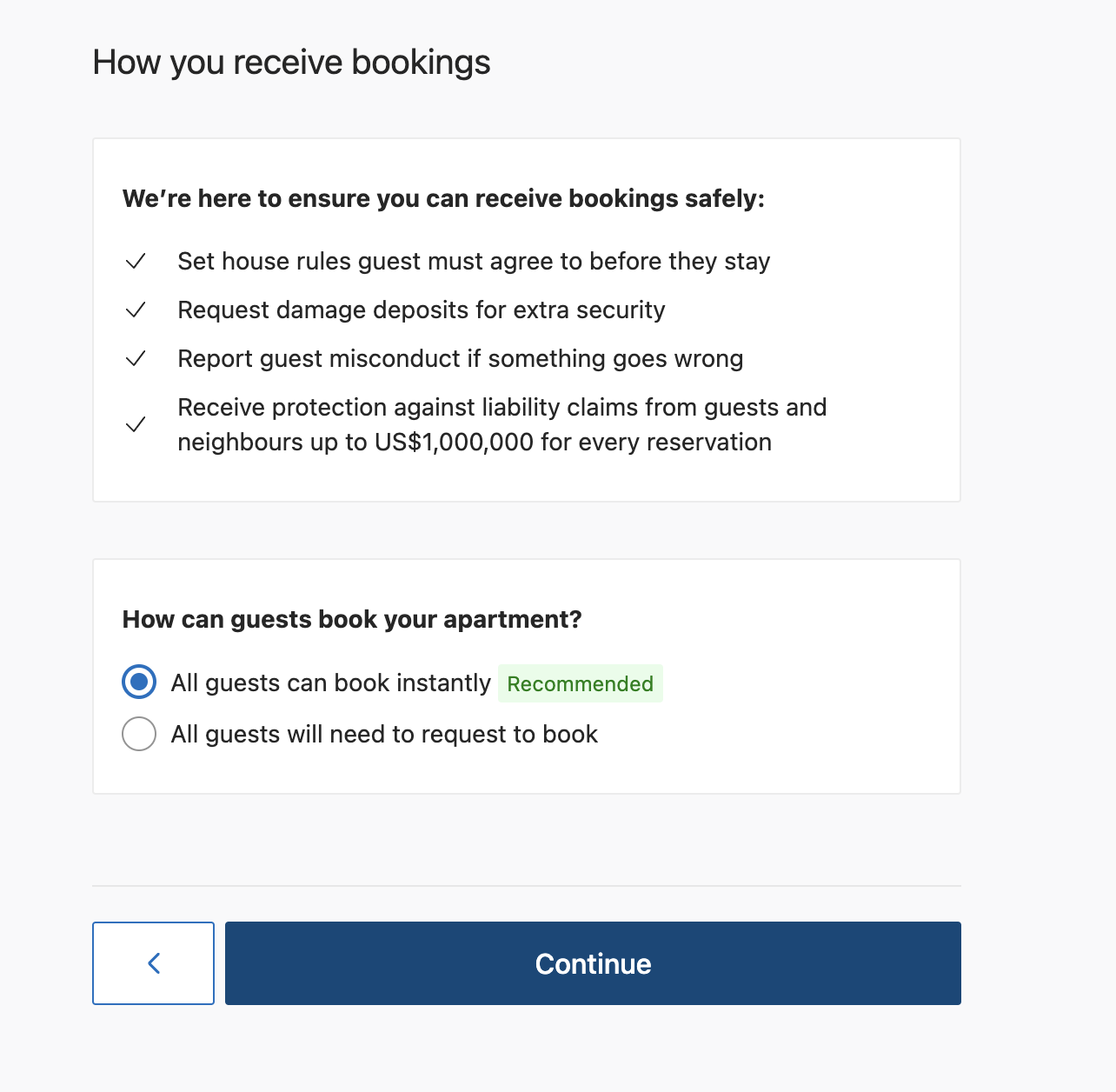Click the checkmark beside liability protection item

coord(136,425)
